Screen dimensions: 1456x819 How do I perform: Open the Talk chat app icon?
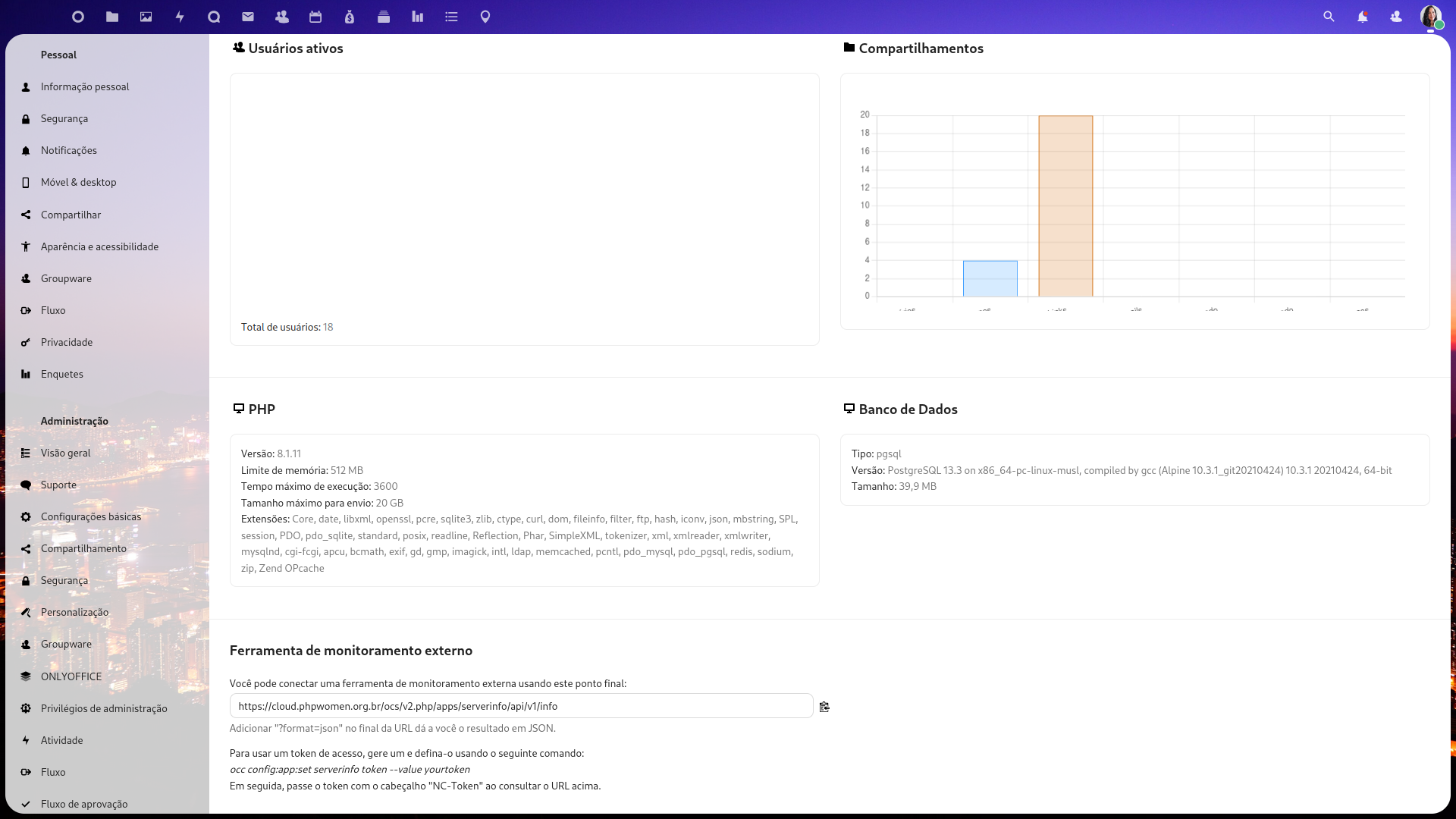[214, 17]
